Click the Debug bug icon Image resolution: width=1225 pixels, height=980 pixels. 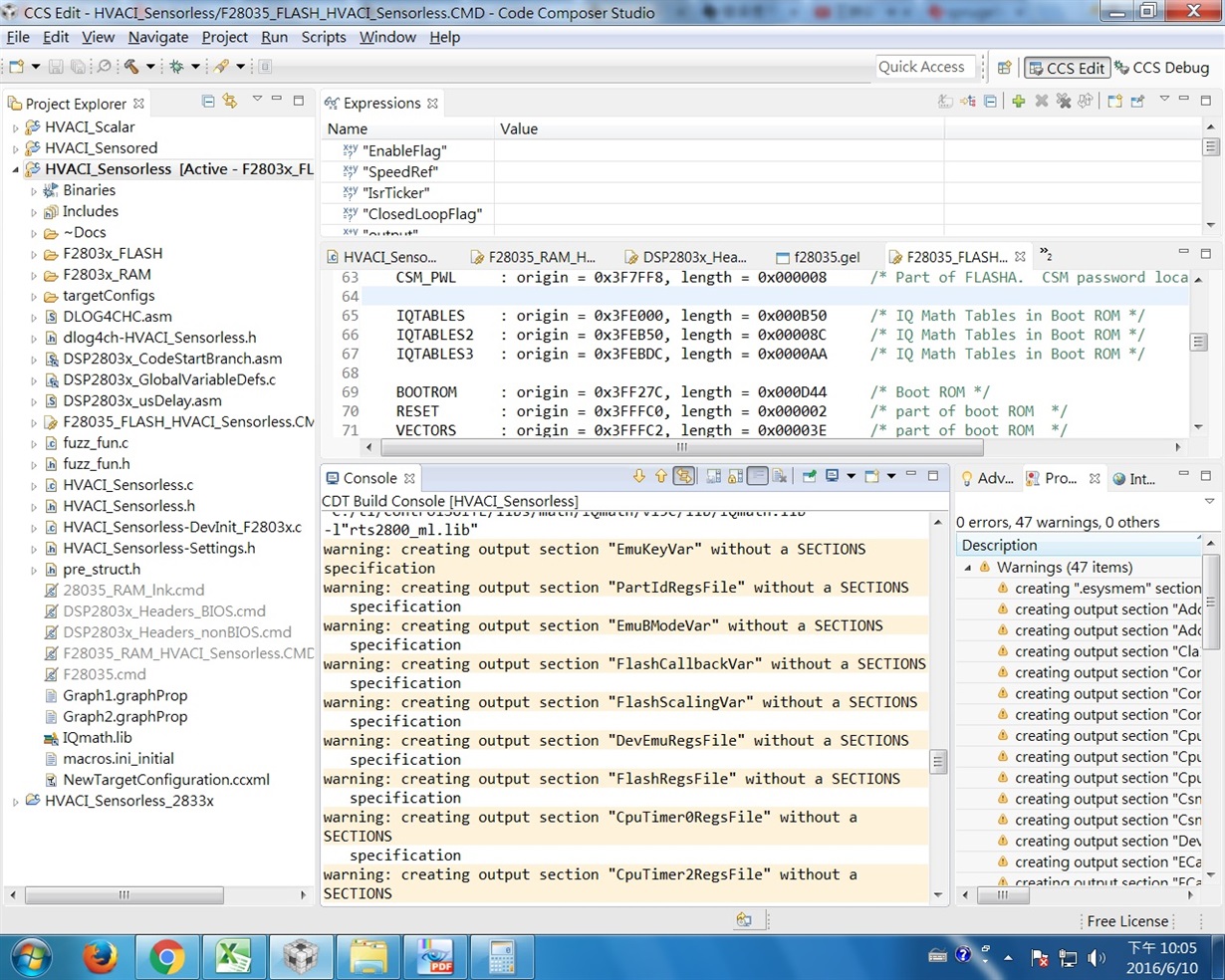tap(176, 67)
